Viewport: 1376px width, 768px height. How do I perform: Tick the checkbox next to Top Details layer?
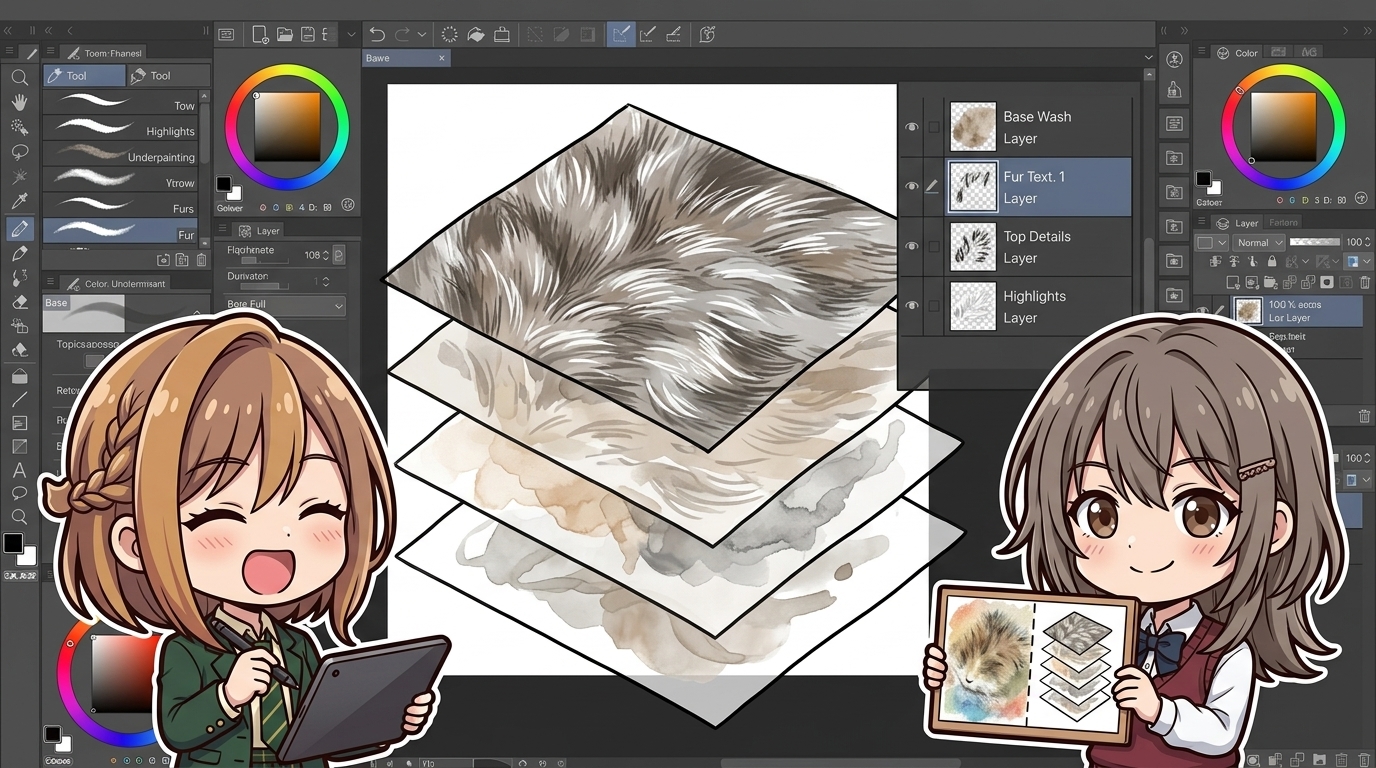point(933,247)
